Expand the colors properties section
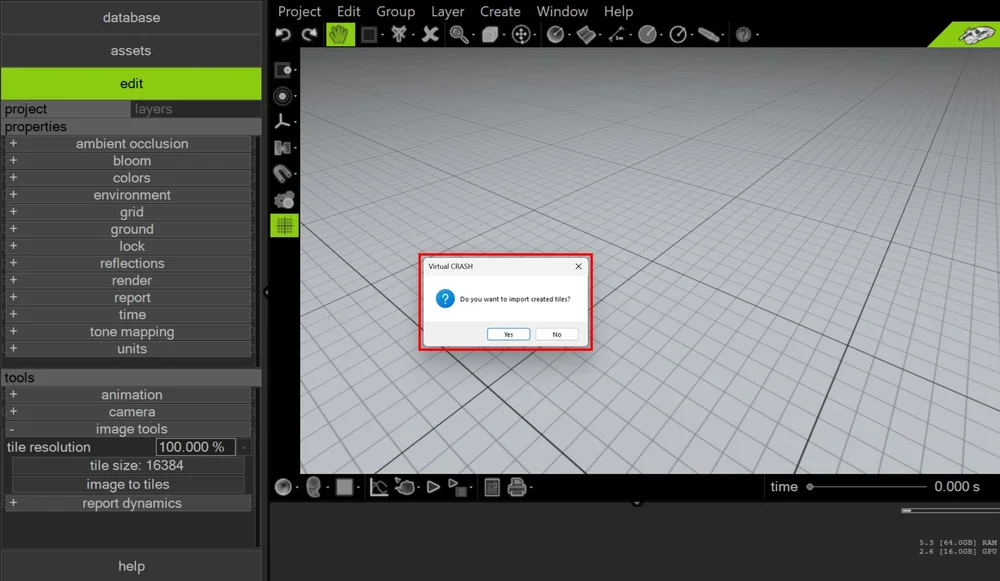This screenshot has height=581, width=1000. 128,178
